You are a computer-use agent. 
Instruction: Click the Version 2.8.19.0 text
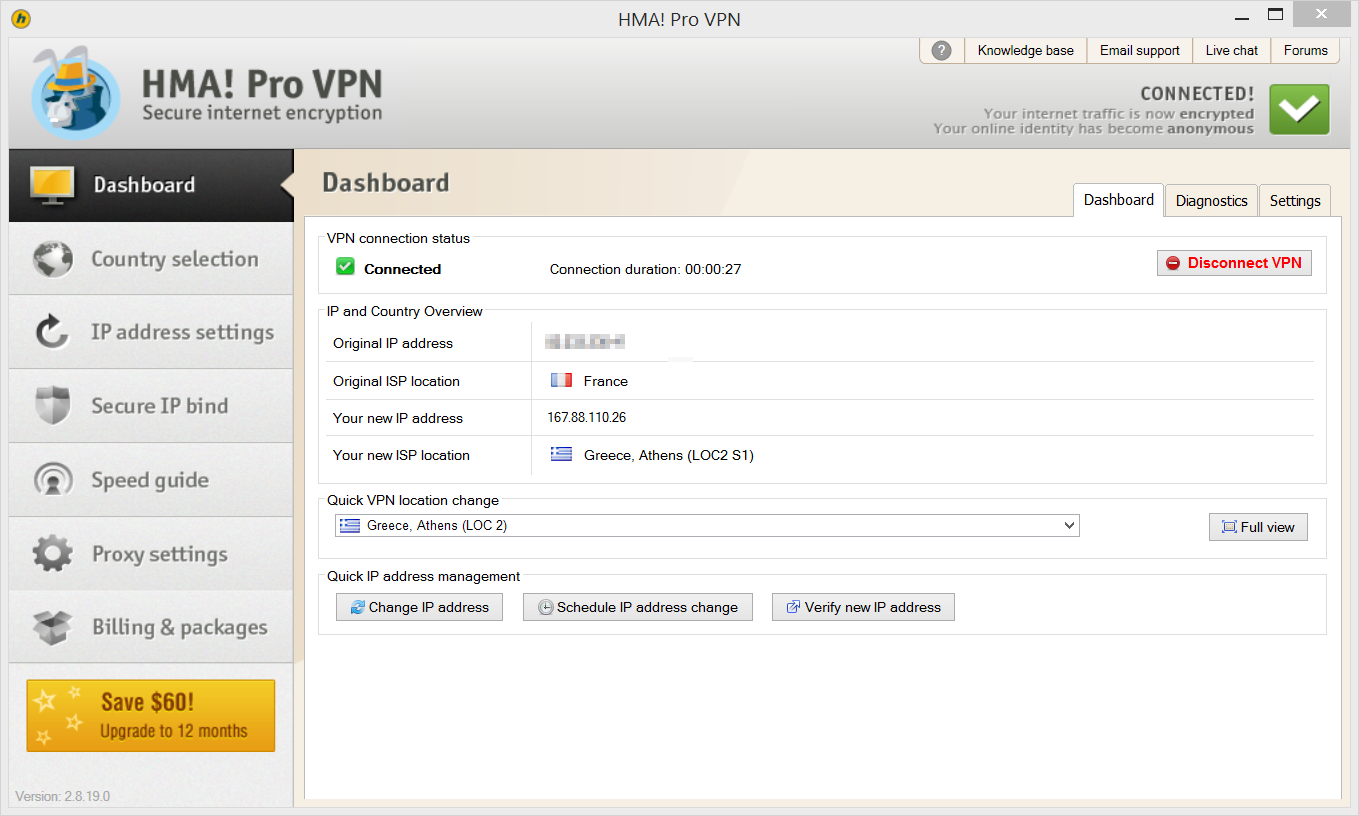pyautogui.click(x=63, y=797)
